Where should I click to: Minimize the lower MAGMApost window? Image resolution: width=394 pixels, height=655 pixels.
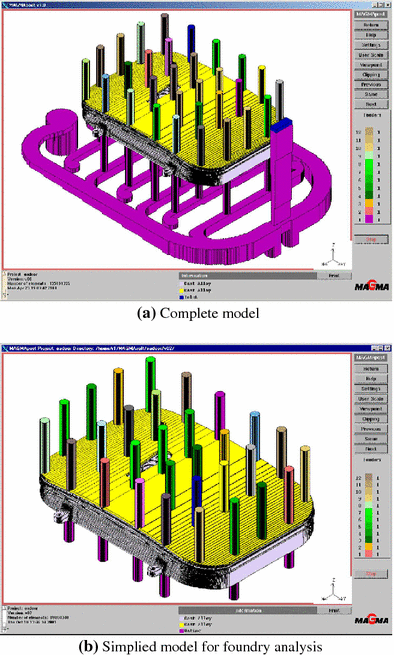click(x=375, y=348)
